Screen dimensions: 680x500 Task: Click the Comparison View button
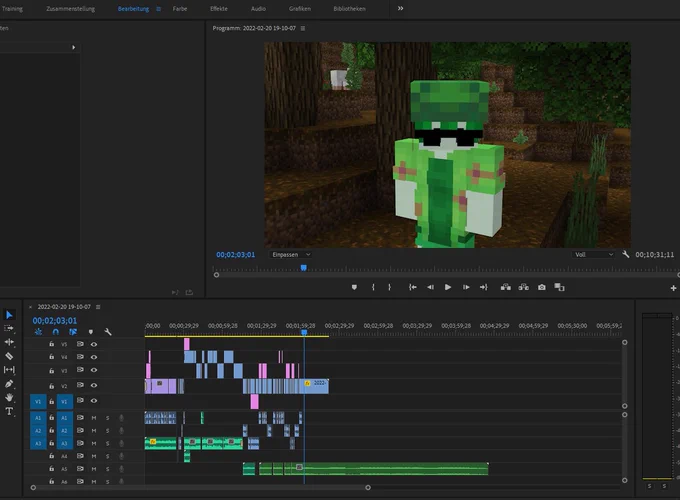(x=559, y=287)
